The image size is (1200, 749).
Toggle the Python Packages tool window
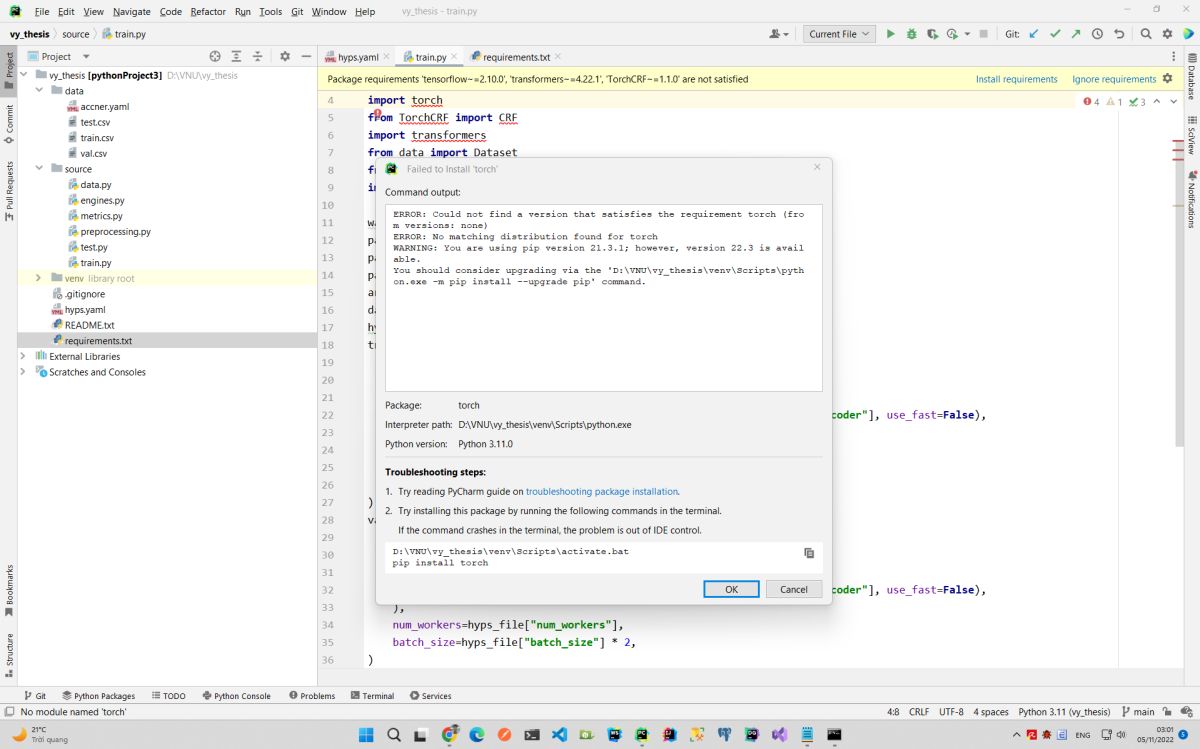tap(98, 696)
